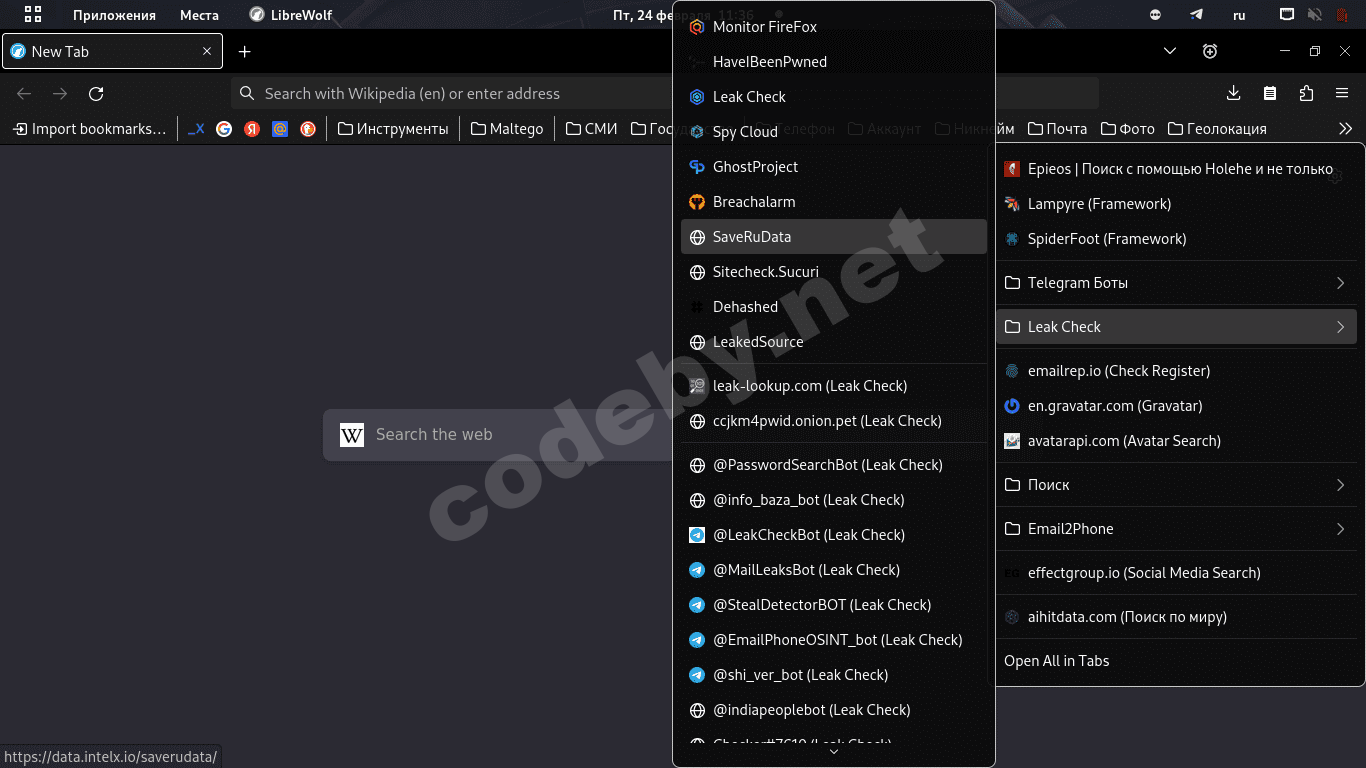Expand the Геолокация bookmarks folder
The height and width of the screenshot is (768, 1366).
[x=1217, y=129]
